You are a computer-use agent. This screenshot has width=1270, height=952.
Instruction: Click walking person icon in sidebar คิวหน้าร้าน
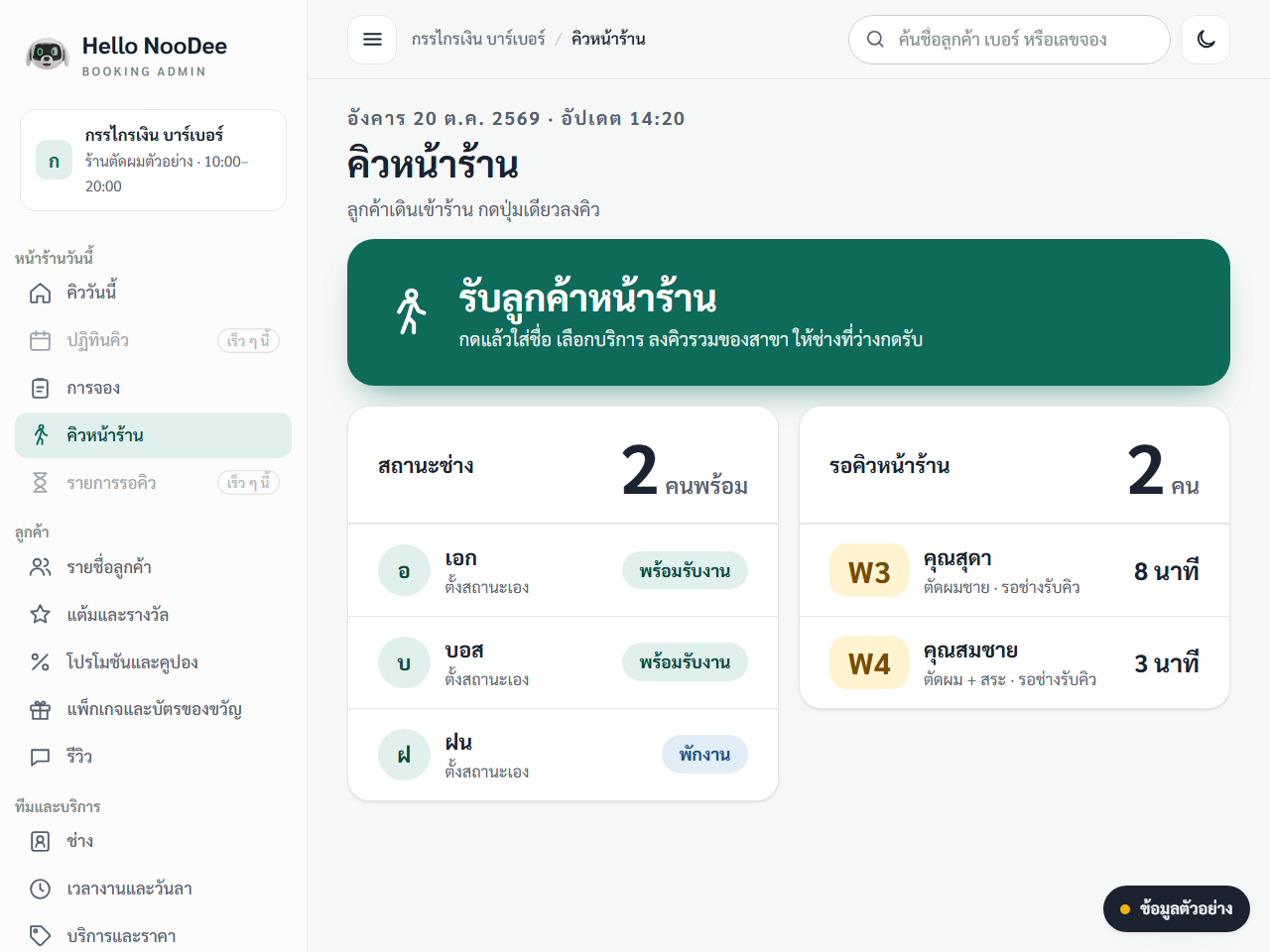pos(40,435)
